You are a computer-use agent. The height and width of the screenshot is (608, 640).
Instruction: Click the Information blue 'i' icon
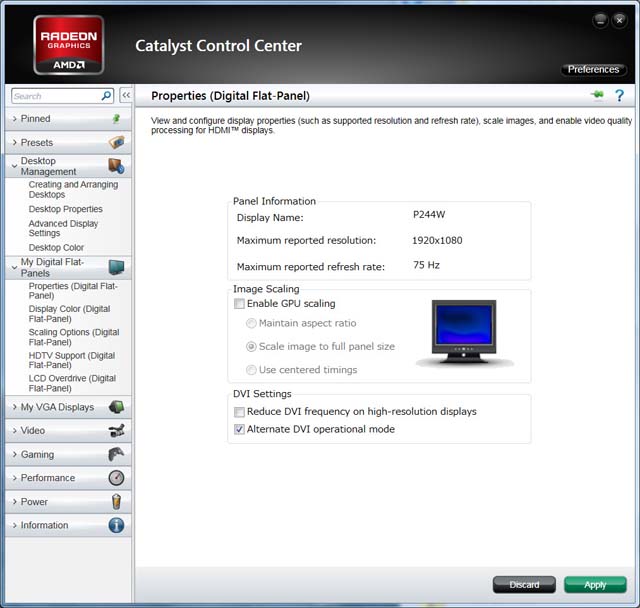tap(116, 525)
